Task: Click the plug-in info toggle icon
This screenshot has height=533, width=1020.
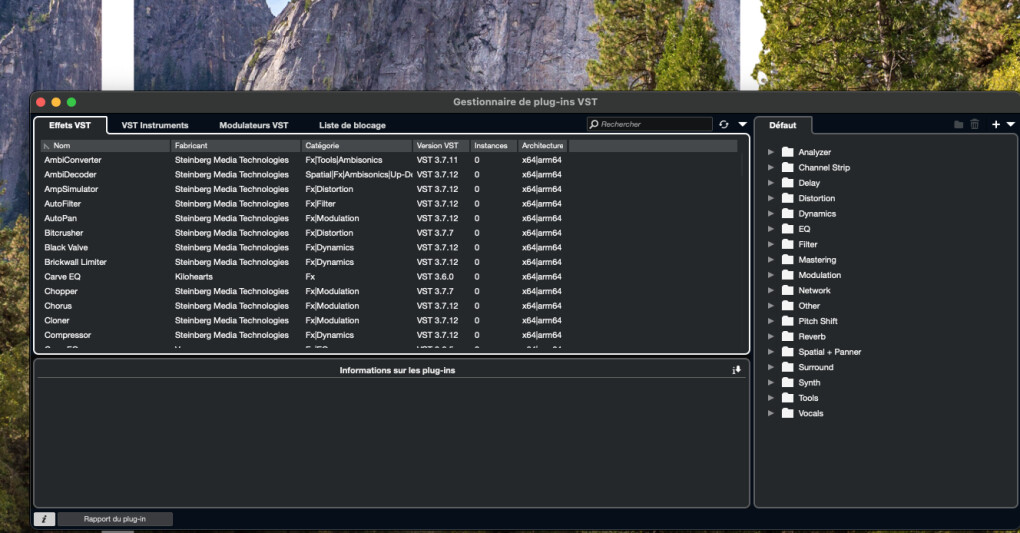Action: [x=736, y=370]
